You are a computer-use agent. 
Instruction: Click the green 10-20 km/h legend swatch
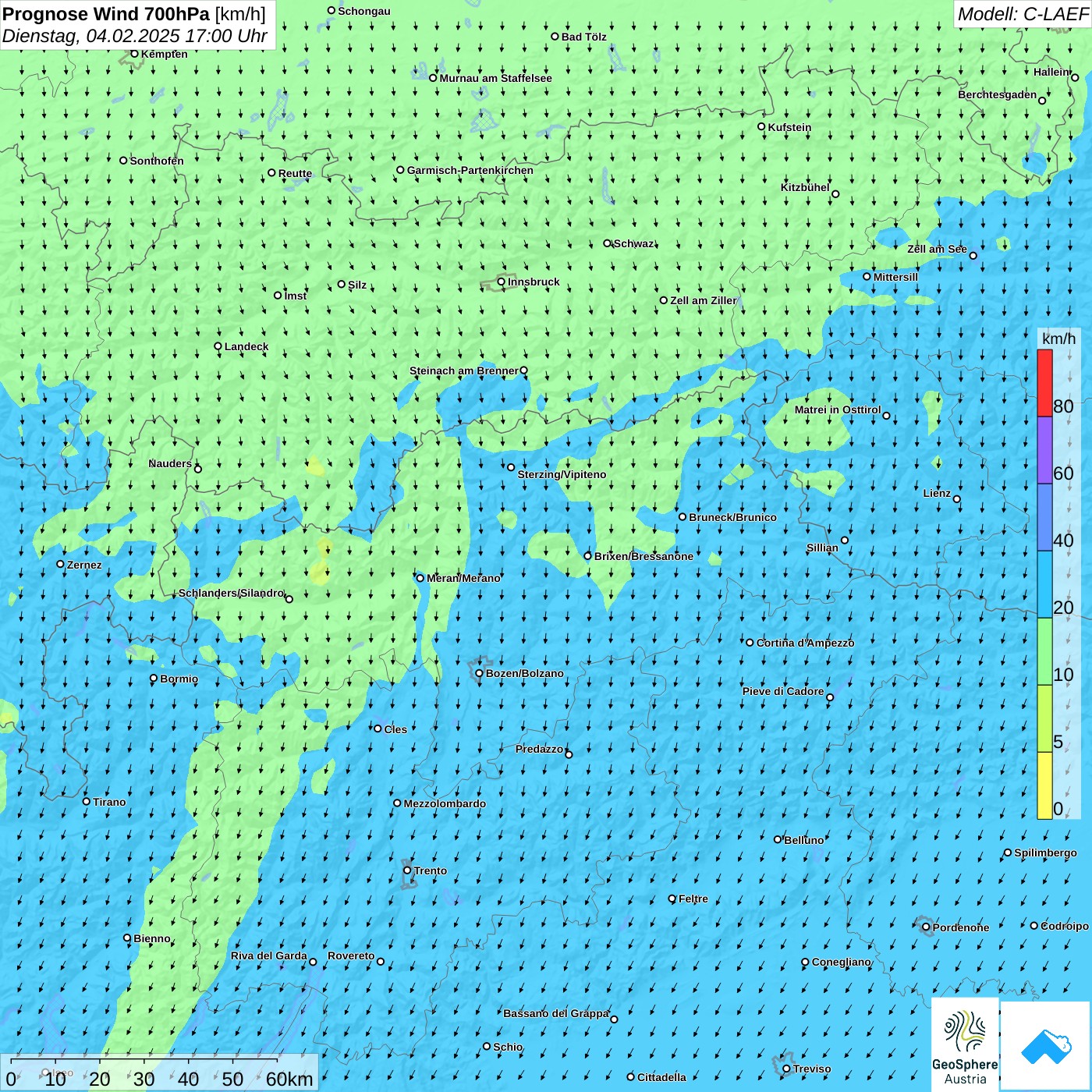pyautogui.click(x=1044, y=651)
